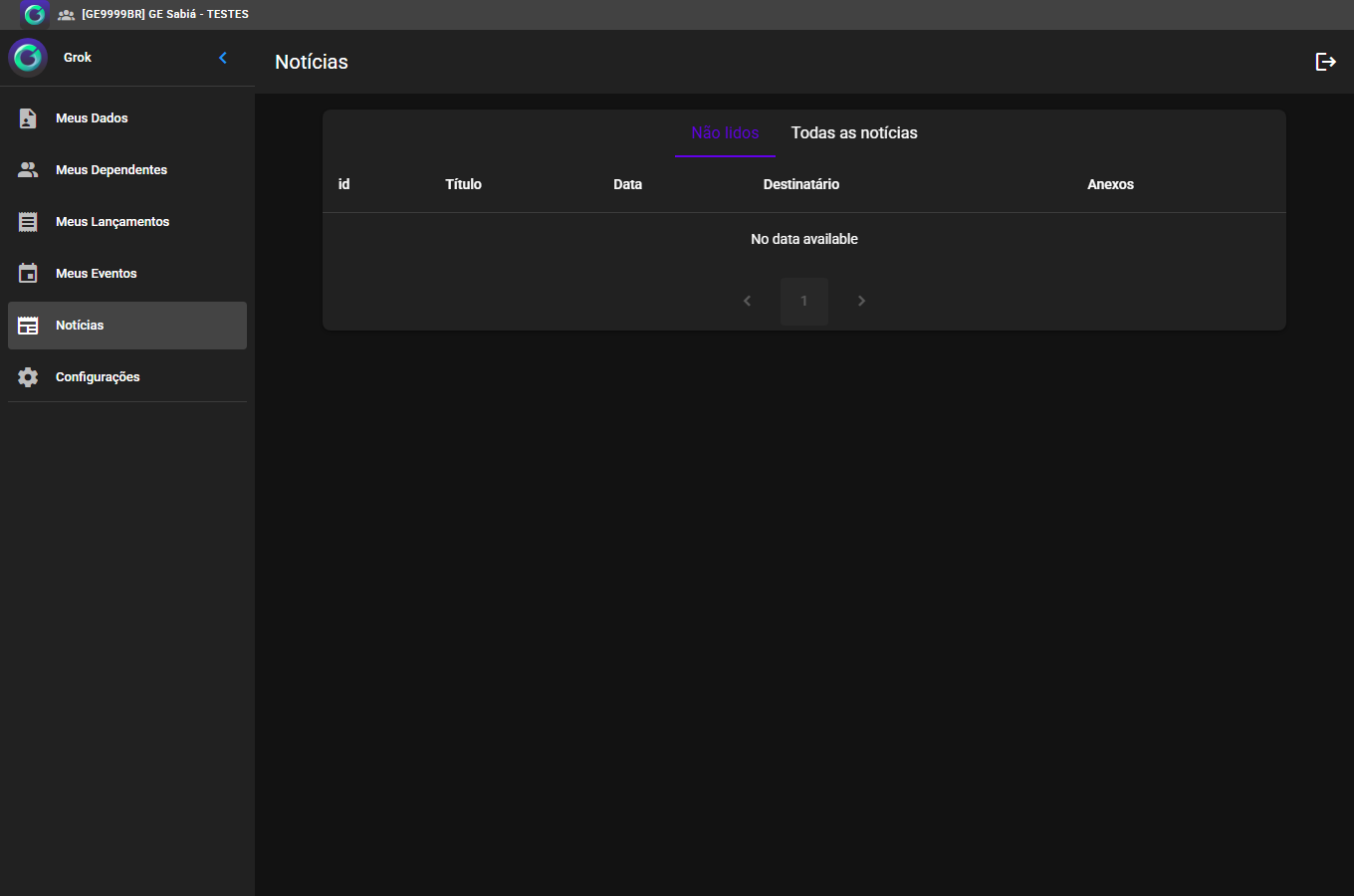1354x896 pixels.
Task: Click the Notícias newspaper icon in sidebar
Action: [x=28, y=326]
